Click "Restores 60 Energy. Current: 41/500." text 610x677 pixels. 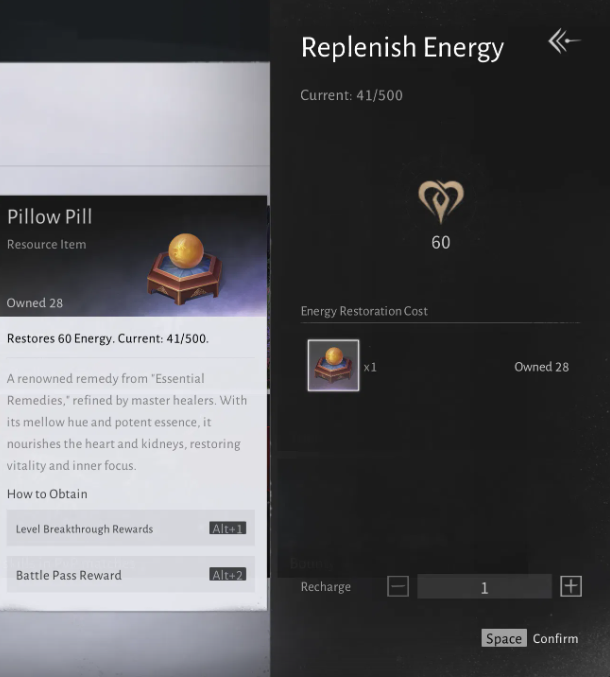[107, 338]
